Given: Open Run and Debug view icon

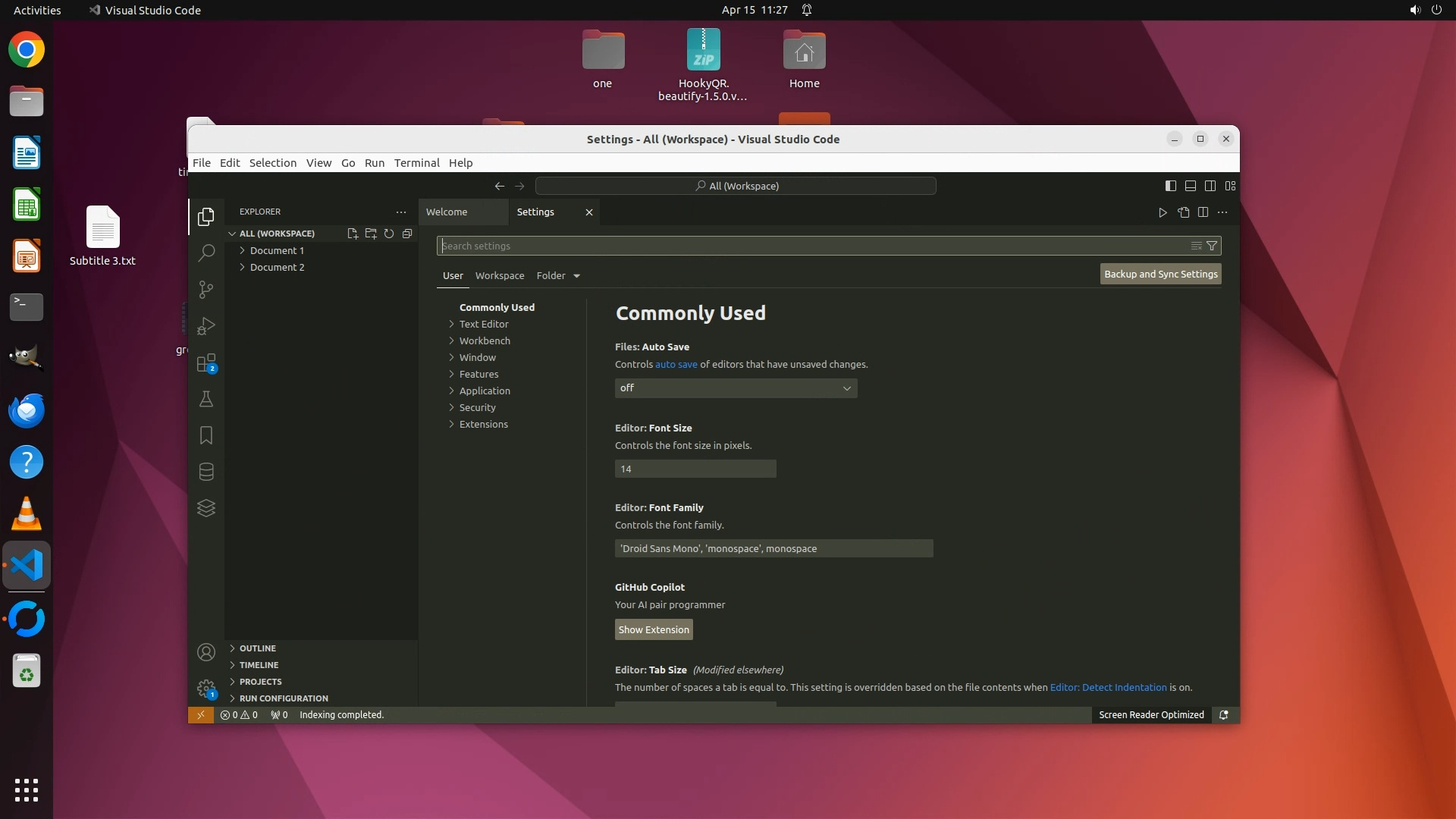Looking at the screenshot, I should tap(206, 326).
